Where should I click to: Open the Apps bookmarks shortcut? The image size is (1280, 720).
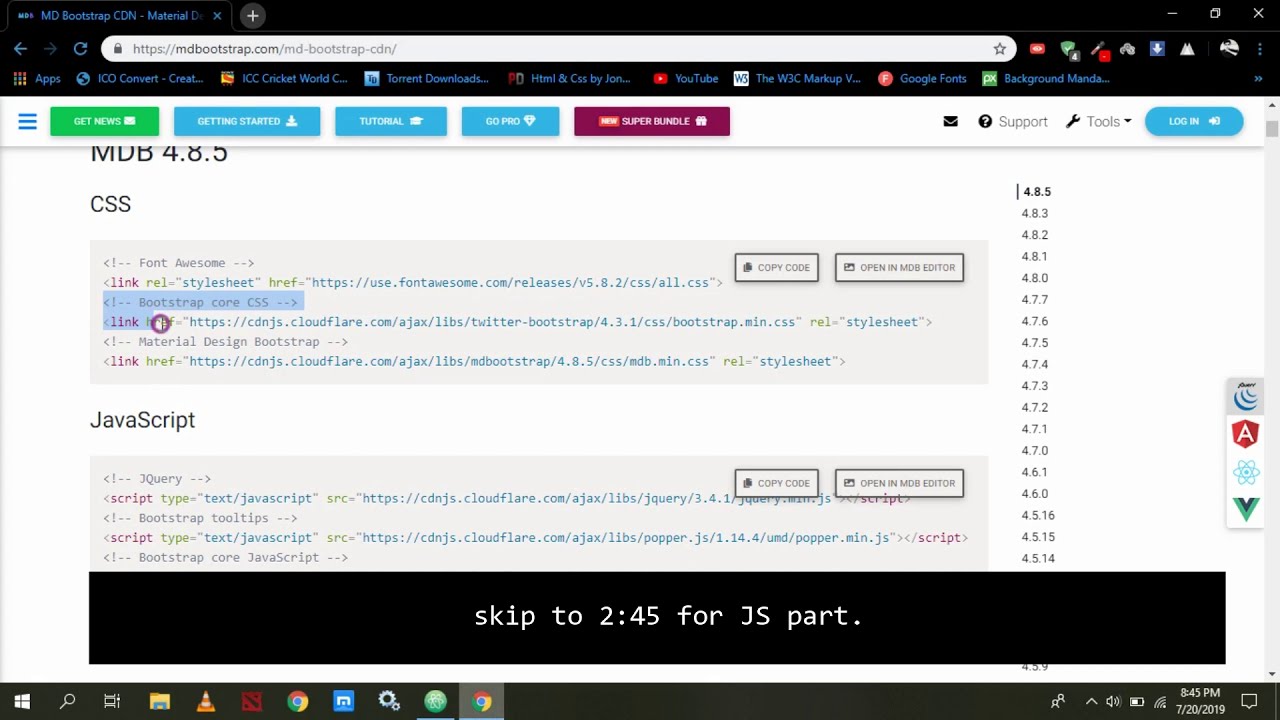pyautogui.click(x=36, y=78)
